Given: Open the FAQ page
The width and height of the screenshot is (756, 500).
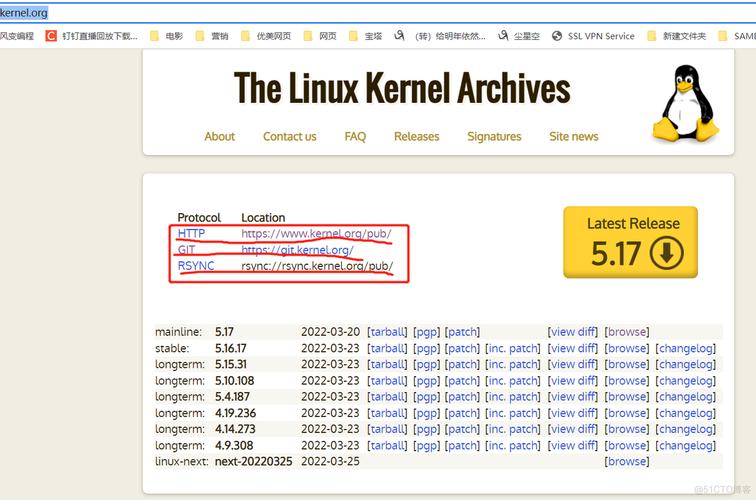Looking at the screenshot, I should [x=355, y=136].
